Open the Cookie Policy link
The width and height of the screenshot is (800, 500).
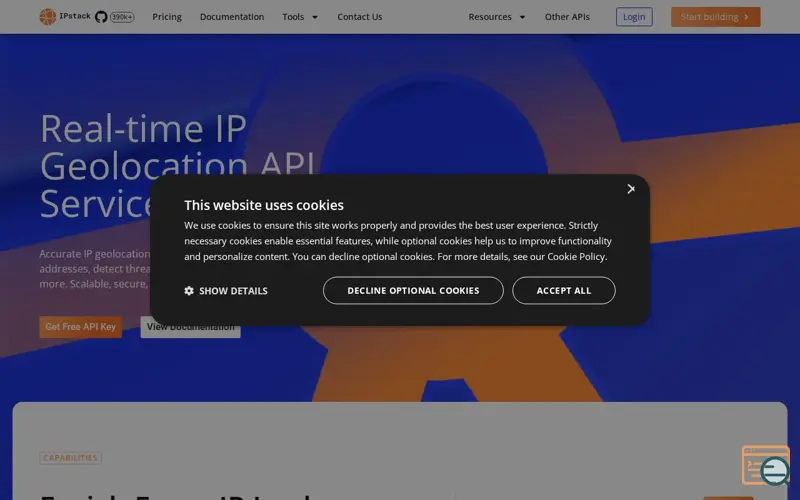[x=576, y=257]
